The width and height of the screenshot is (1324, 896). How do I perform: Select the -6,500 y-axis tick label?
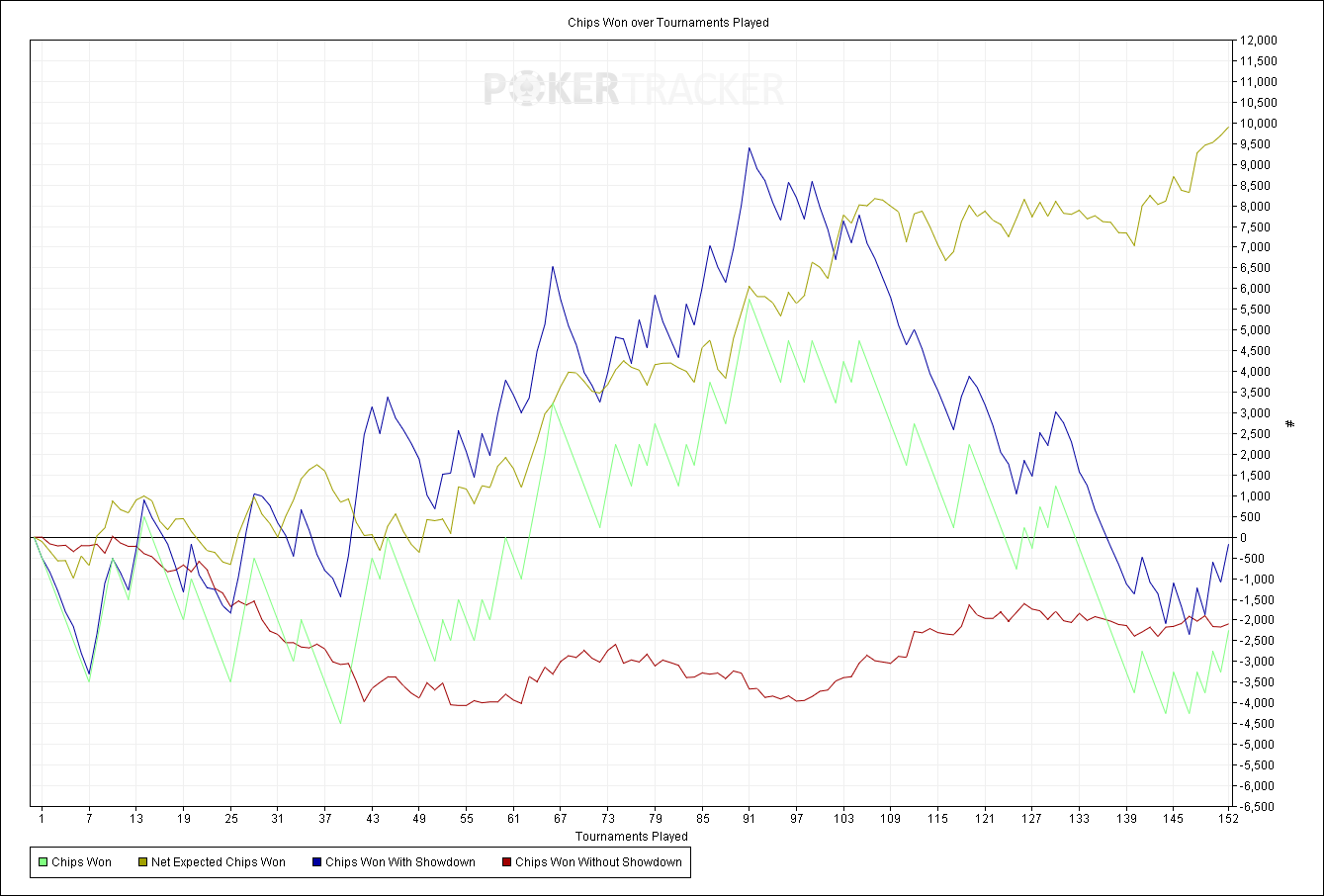coord(1258,807)
